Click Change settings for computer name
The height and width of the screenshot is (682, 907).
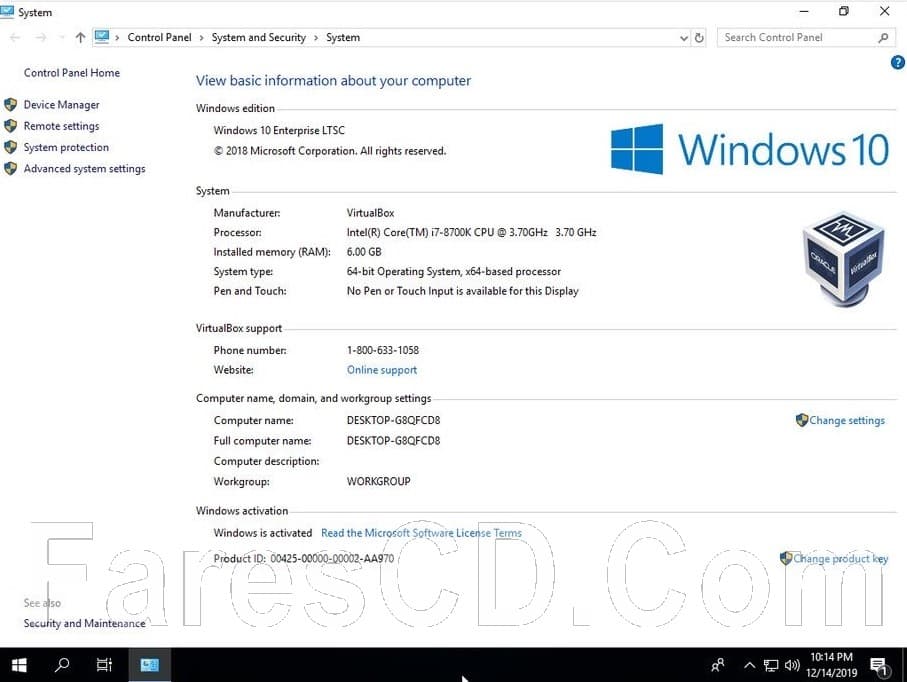[847, 421]
